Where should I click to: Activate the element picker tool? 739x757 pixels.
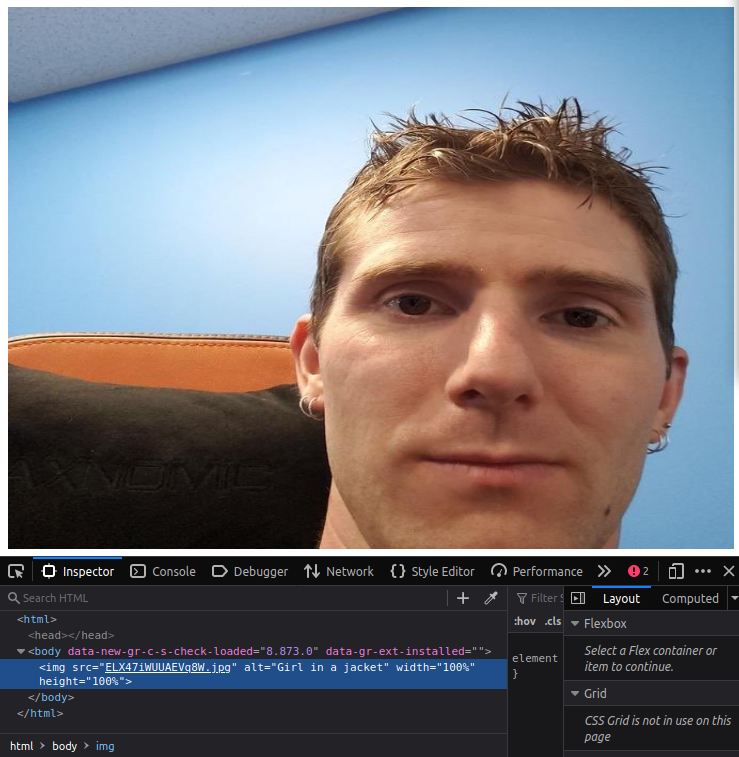click(x=16, y=572)
